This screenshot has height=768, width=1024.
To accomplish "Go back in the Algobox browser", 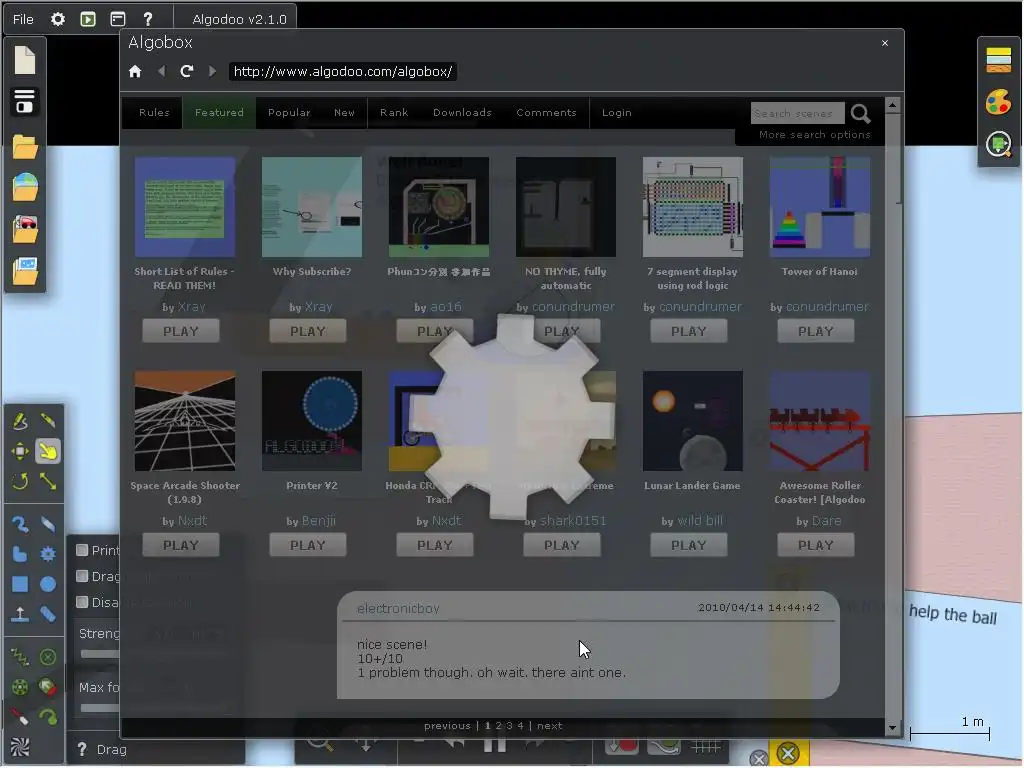I will pyautogui.click(x=161, y=71).
